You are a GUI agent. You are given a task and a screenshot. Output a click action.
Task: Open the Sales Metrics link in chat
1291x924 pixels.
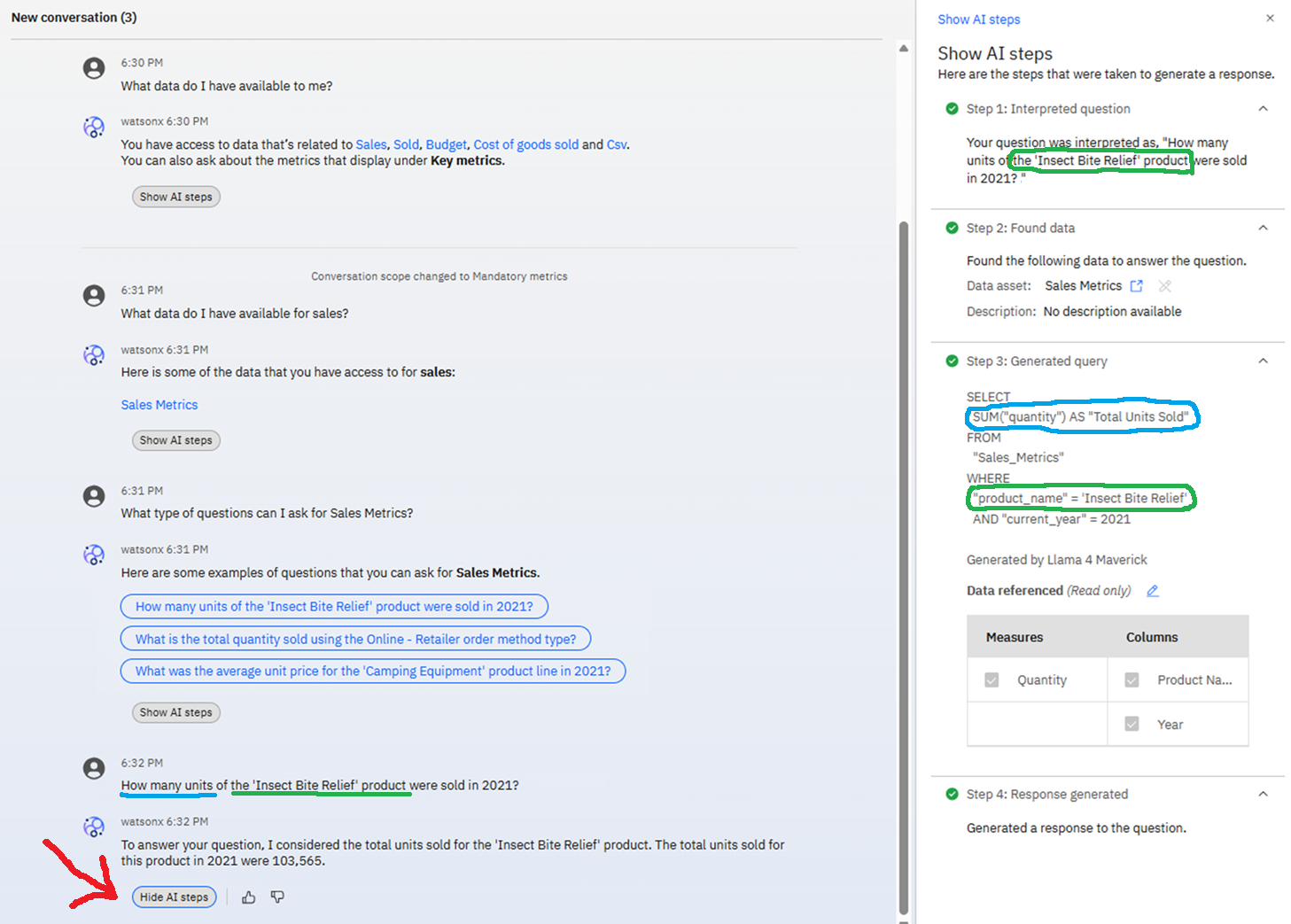click(159, 405)
